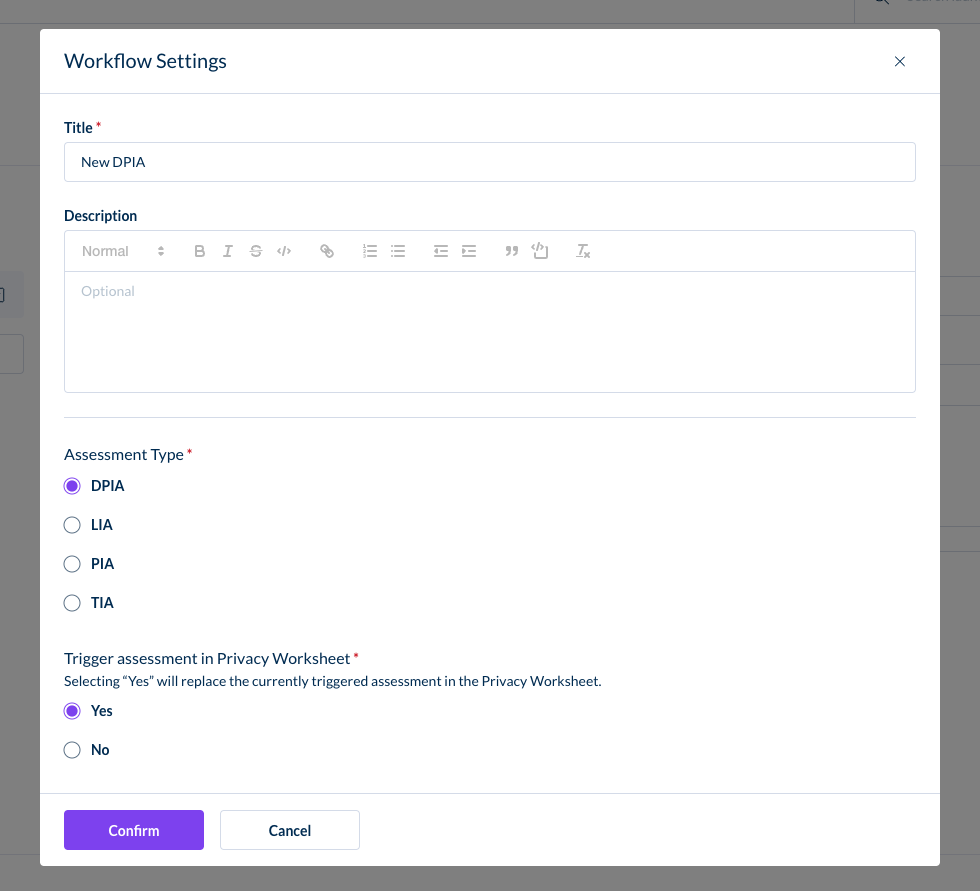This screenshot has height=891, width=980.
Task: Decrease indent in description editor
Action: 441,251
